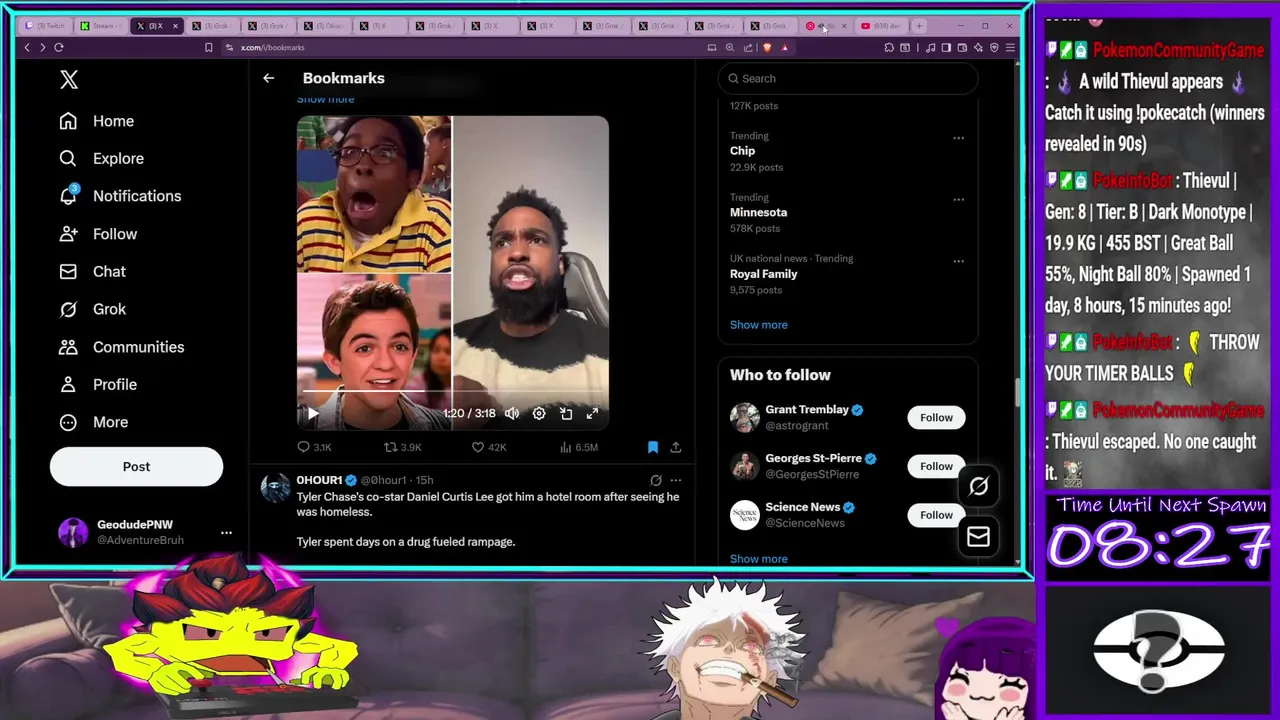This screenshot has height=720, width=1280.
Task: Open replies via the 3.1K comment icon
Action: point(304,447)
